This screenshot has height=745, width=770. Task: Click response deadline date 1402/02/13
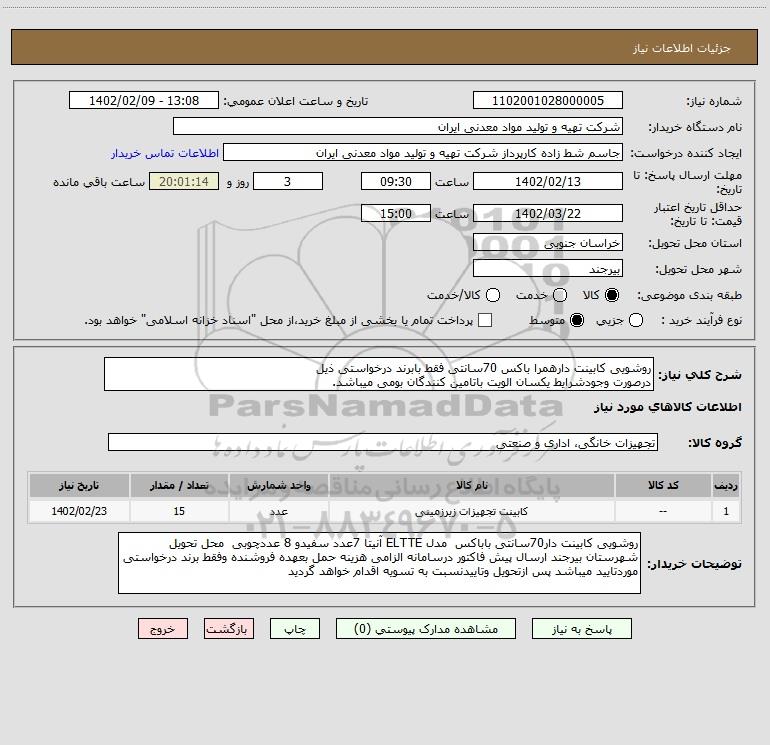pos(548,182)
